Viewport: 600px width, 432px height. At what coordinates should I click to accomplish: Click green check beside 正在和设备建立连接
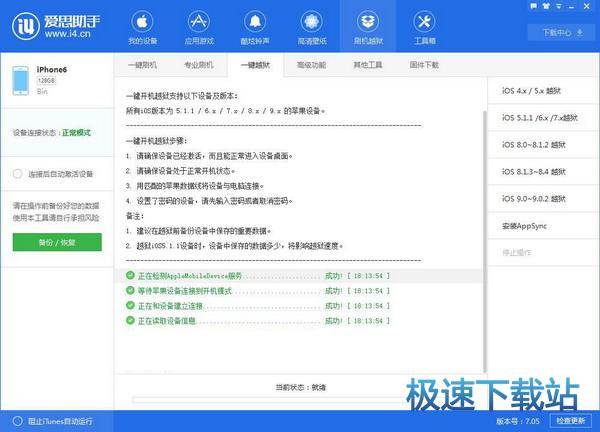pos(130,305)
